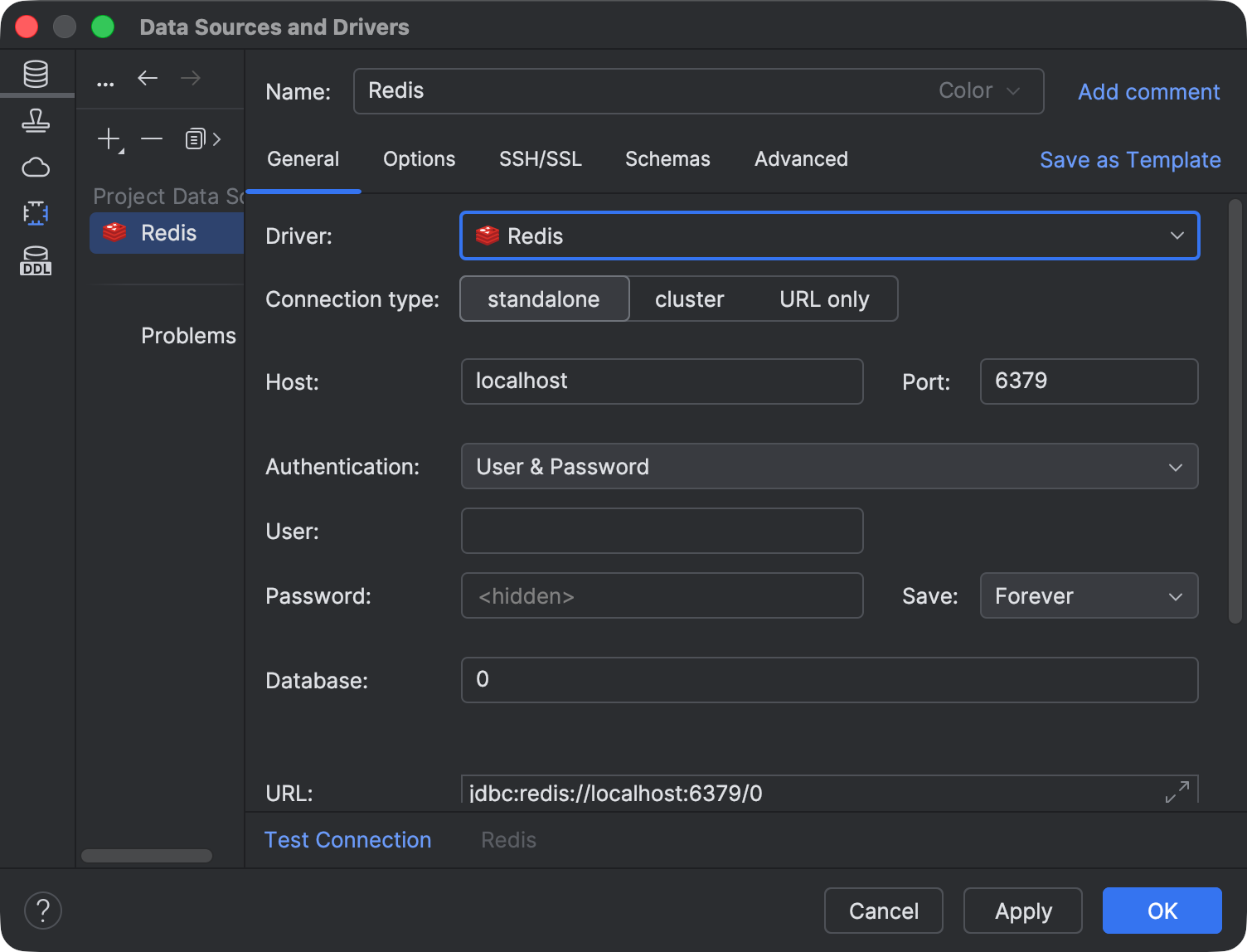This screenshot has width=1247, height=952.
Task: Click the Save as Template link
Action: click(x=1130, y=160)
